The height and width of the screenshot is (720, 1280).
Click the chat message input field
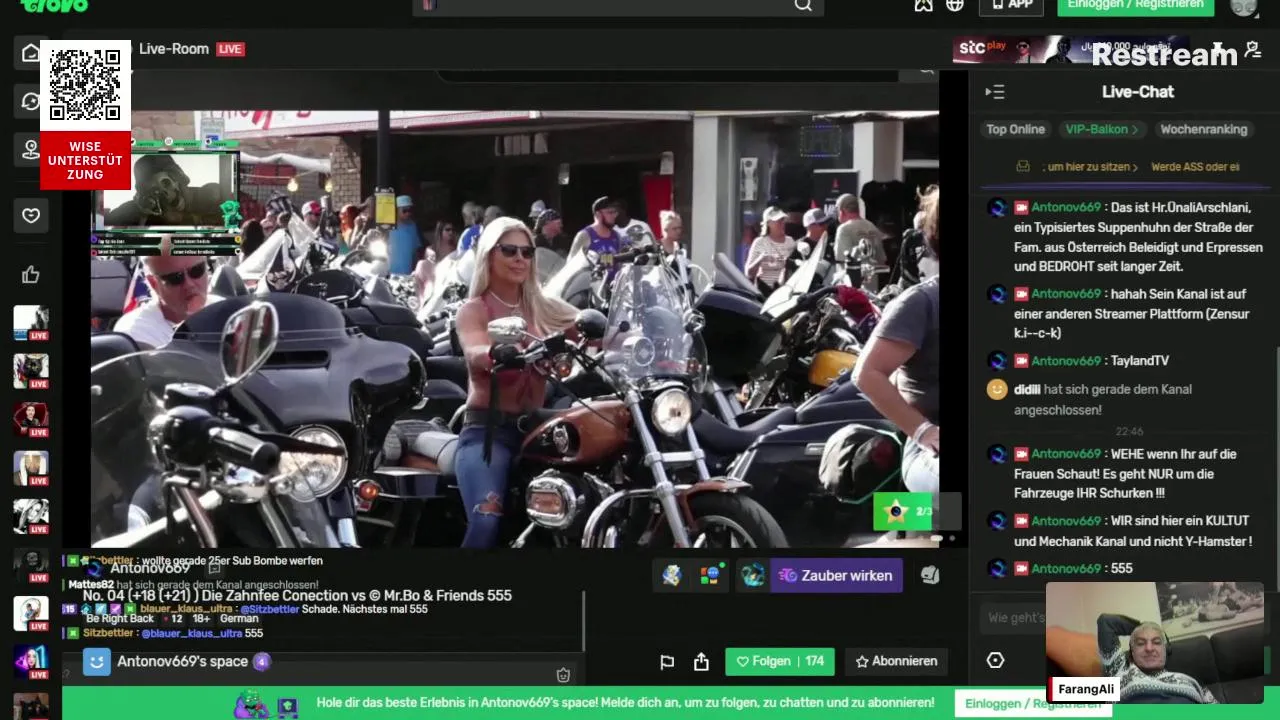pyautogui.click(x=1015, y=617)
